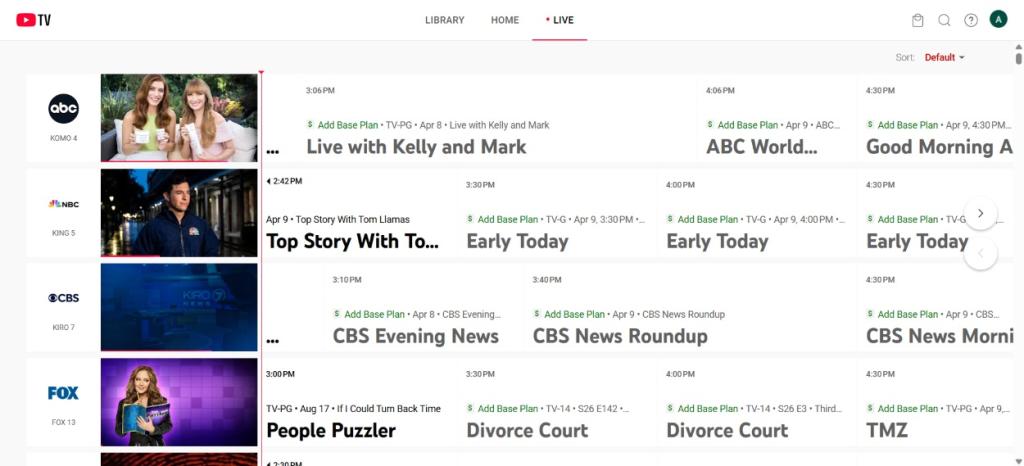Advance the guide with the right chevron
Viewport: 1024px width, 466px height.
coord(980,213)
